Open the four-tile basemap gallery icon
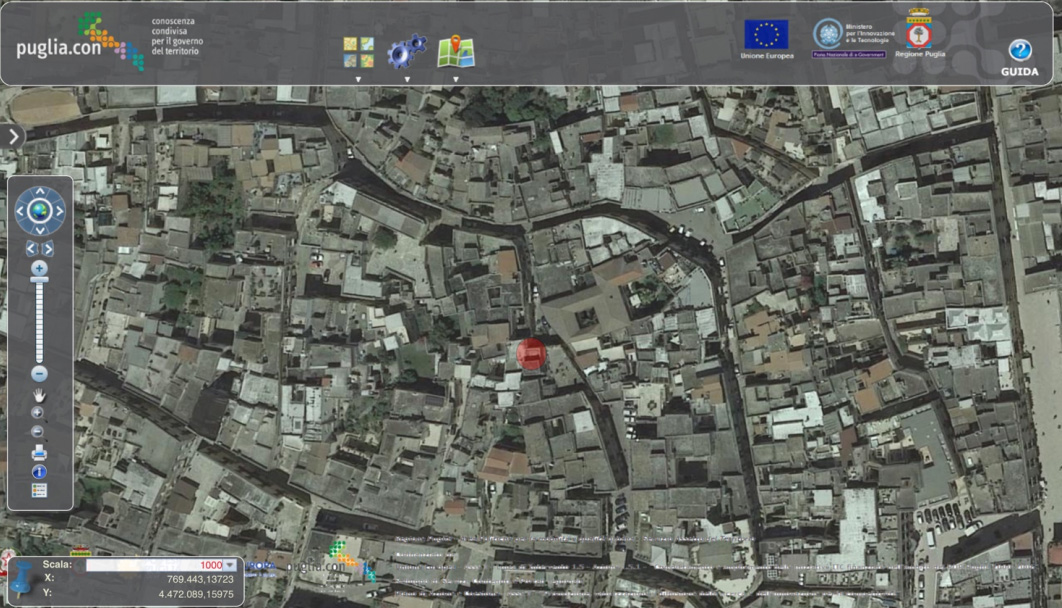The width and height of the screenshot is (1062, 608). click(x=358, y=52)
